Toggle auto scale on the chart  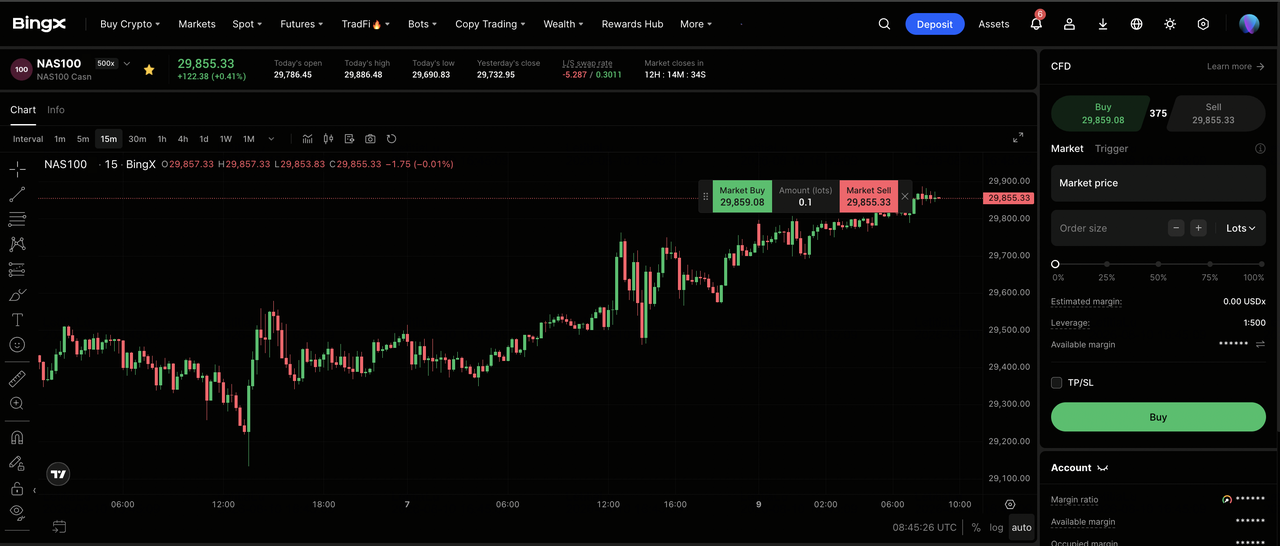pyautogui.click(x=1021, y=527)
